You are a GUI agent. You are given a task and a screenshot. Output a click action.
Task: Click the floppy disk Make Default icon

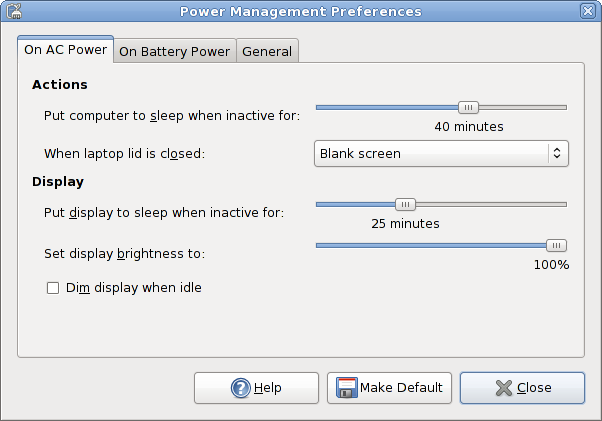(x=346, y=388)
